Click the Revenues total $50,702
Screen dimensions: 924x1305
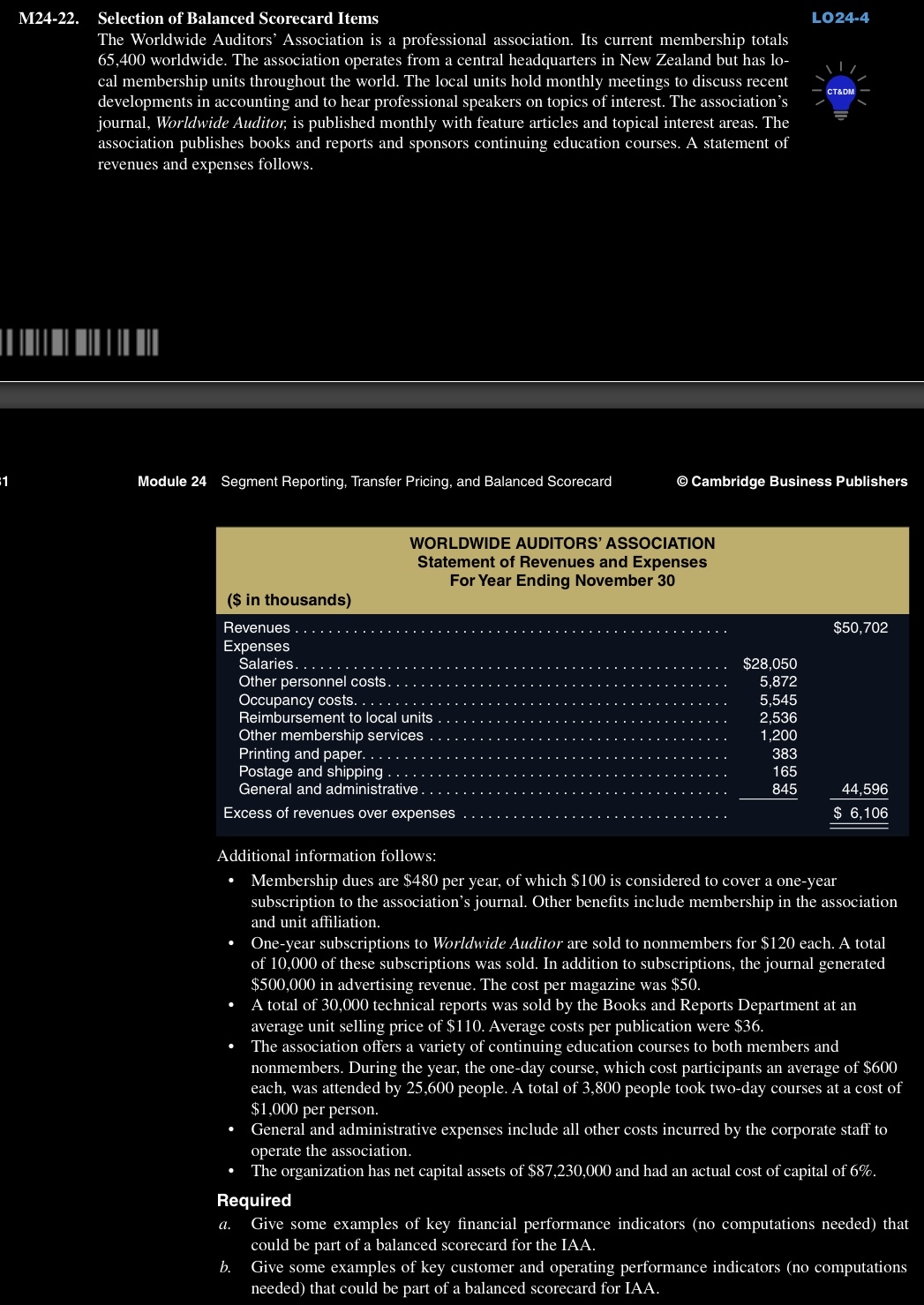click(x=861, y=628)
